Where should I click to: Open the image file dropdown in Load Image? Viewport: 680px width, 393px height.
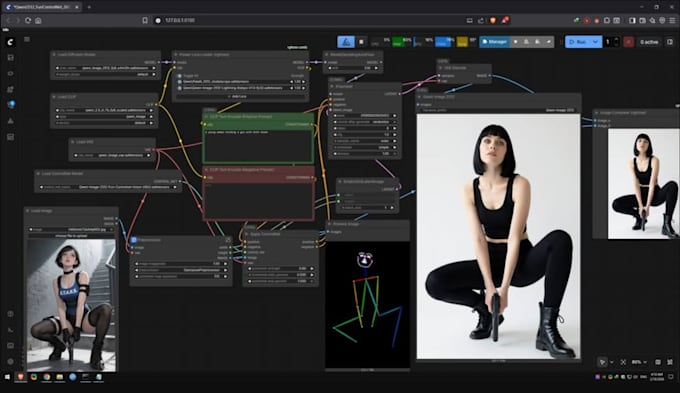pyautogui.click(x=72, y=229)
